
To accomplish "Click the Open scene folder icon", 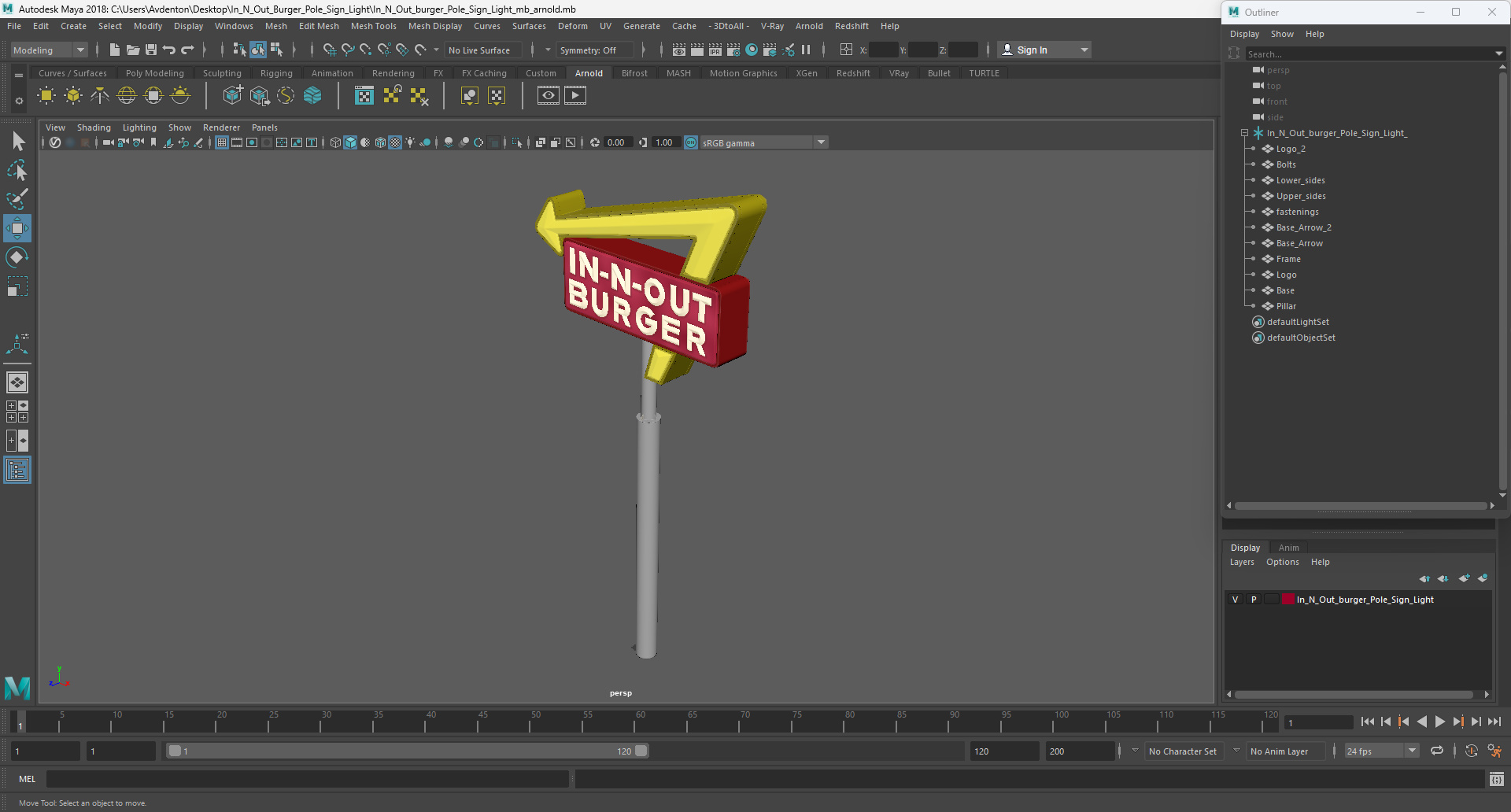I will (x=133, y=50).
